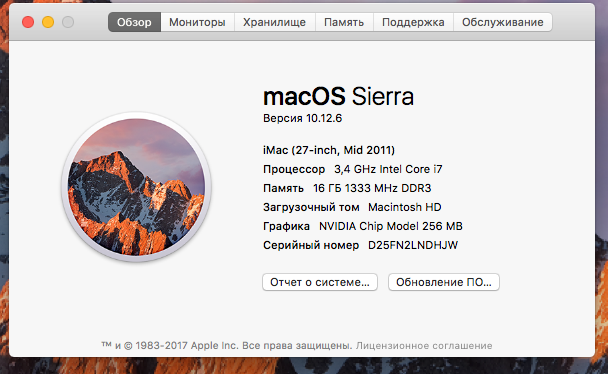Click the 3,4 GHz Intel Core i7 value
The image size is (608, 374).
click(x=388, y=169)
